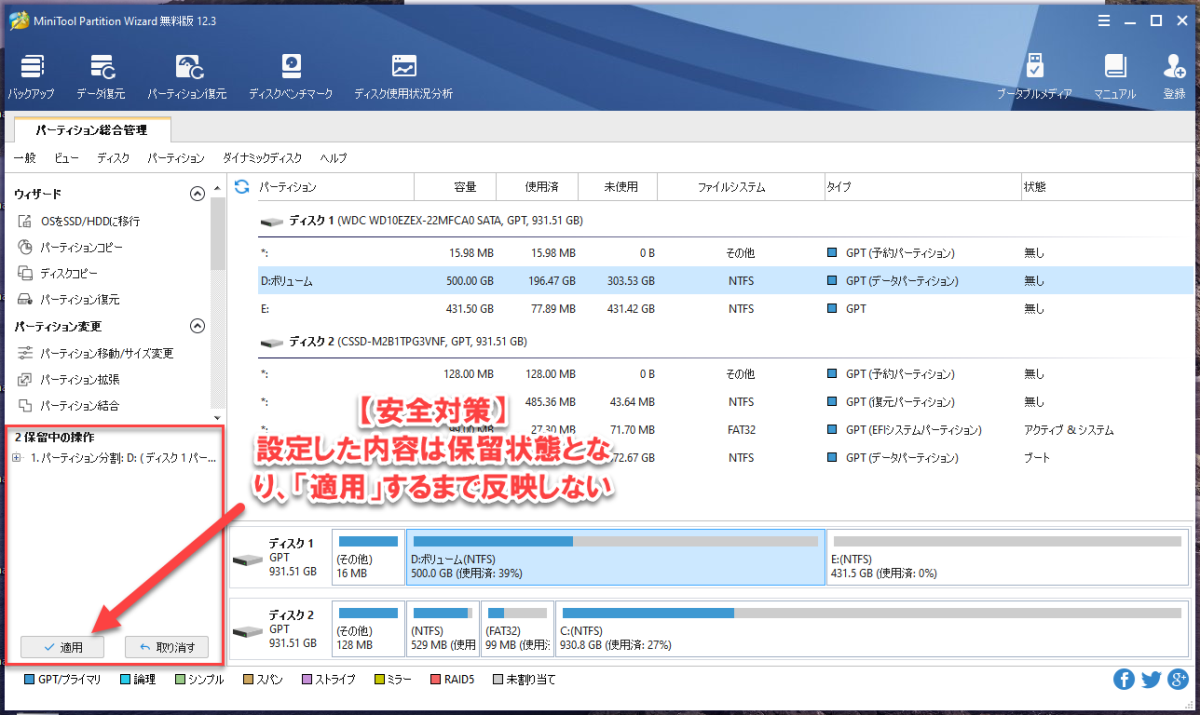Open the マニュアル book icon

(1115, 67)
